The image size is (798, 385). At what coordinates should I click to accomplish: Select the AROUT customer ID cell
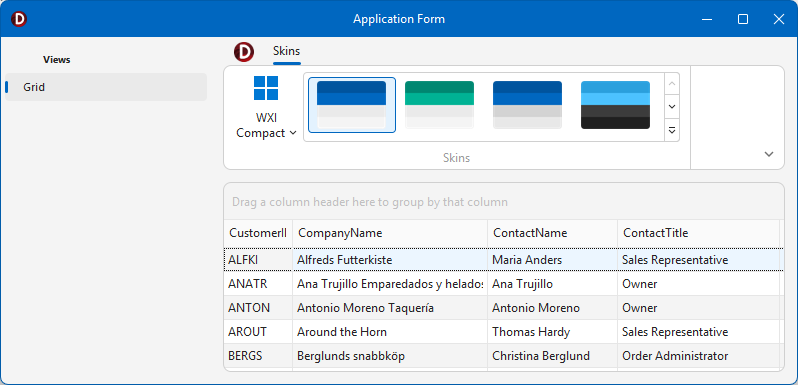tap(259, 332)
